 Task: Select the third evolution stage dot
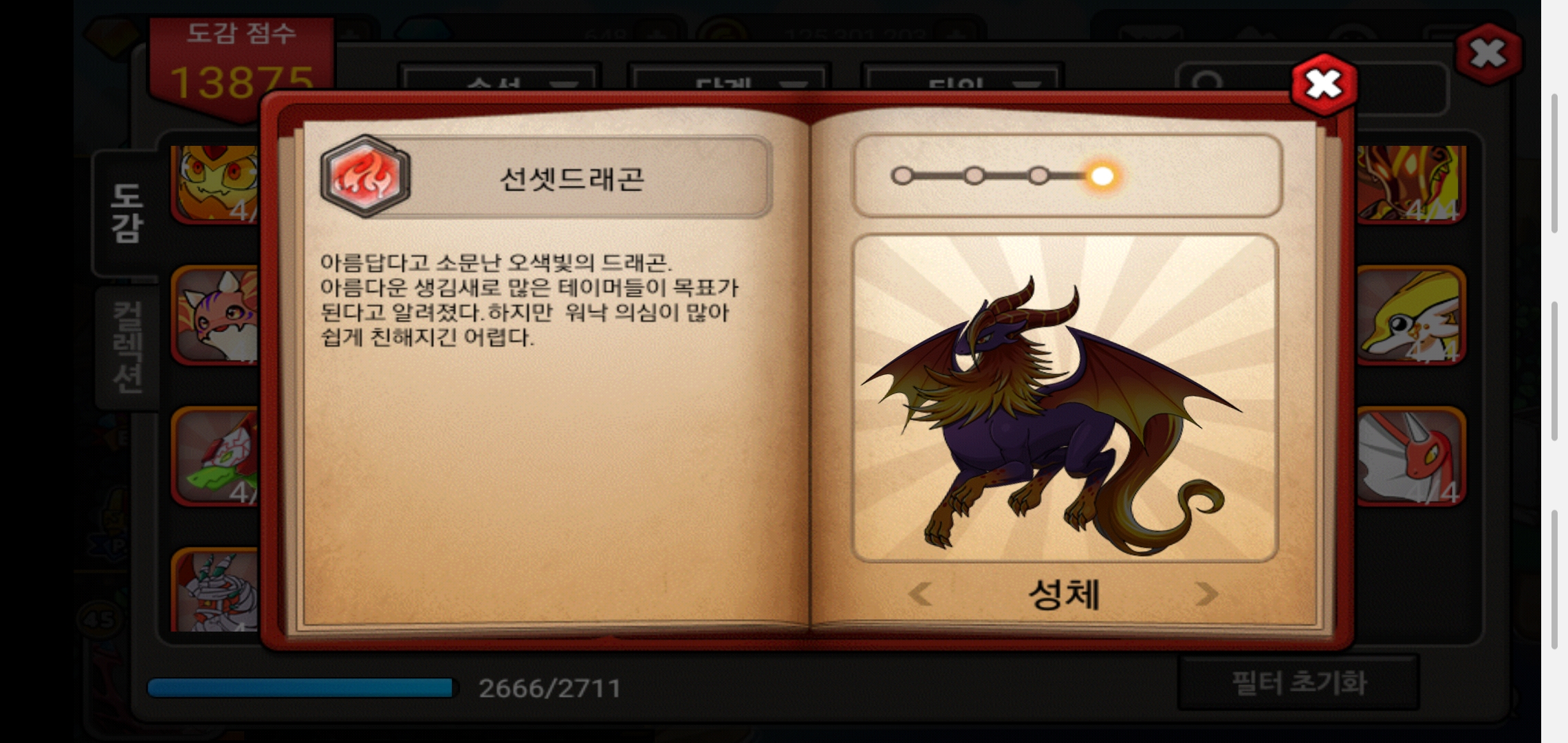(x=1038, y=176)
